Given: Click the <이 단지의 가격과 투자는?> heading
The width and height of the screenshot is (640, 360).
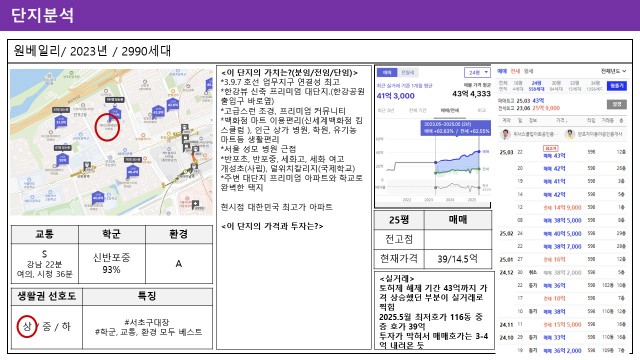Looking at the screenshot, I should [272, 226].
